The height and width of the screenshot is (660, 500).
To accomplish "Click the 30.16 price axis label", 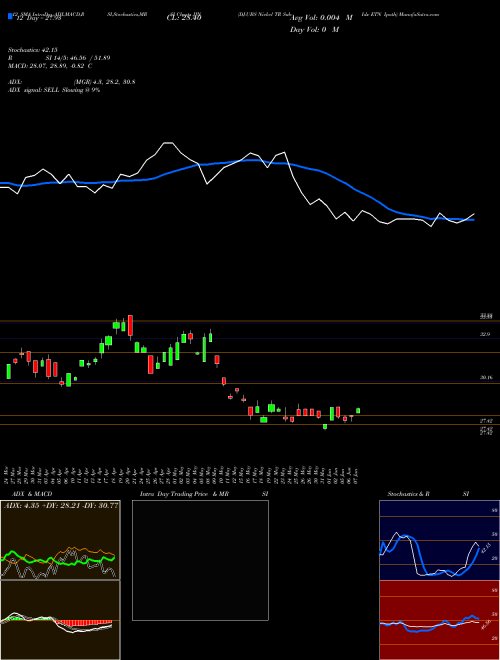I will [x=486, y=378].
